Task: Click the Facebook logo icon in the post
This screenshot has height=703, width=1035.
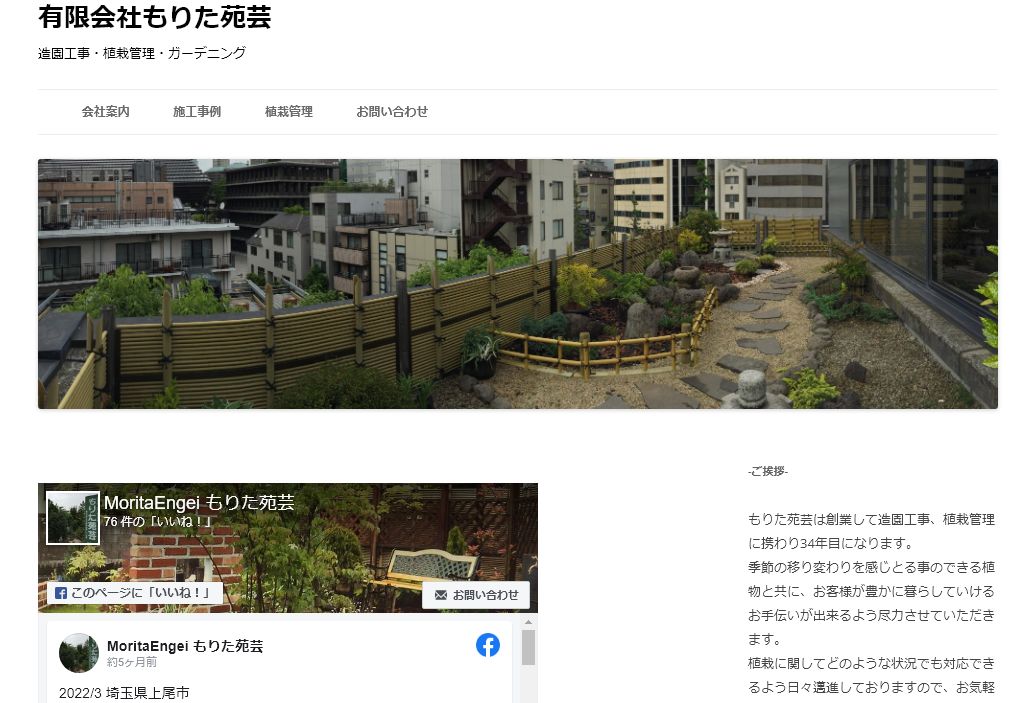Action: pos(488,645)
